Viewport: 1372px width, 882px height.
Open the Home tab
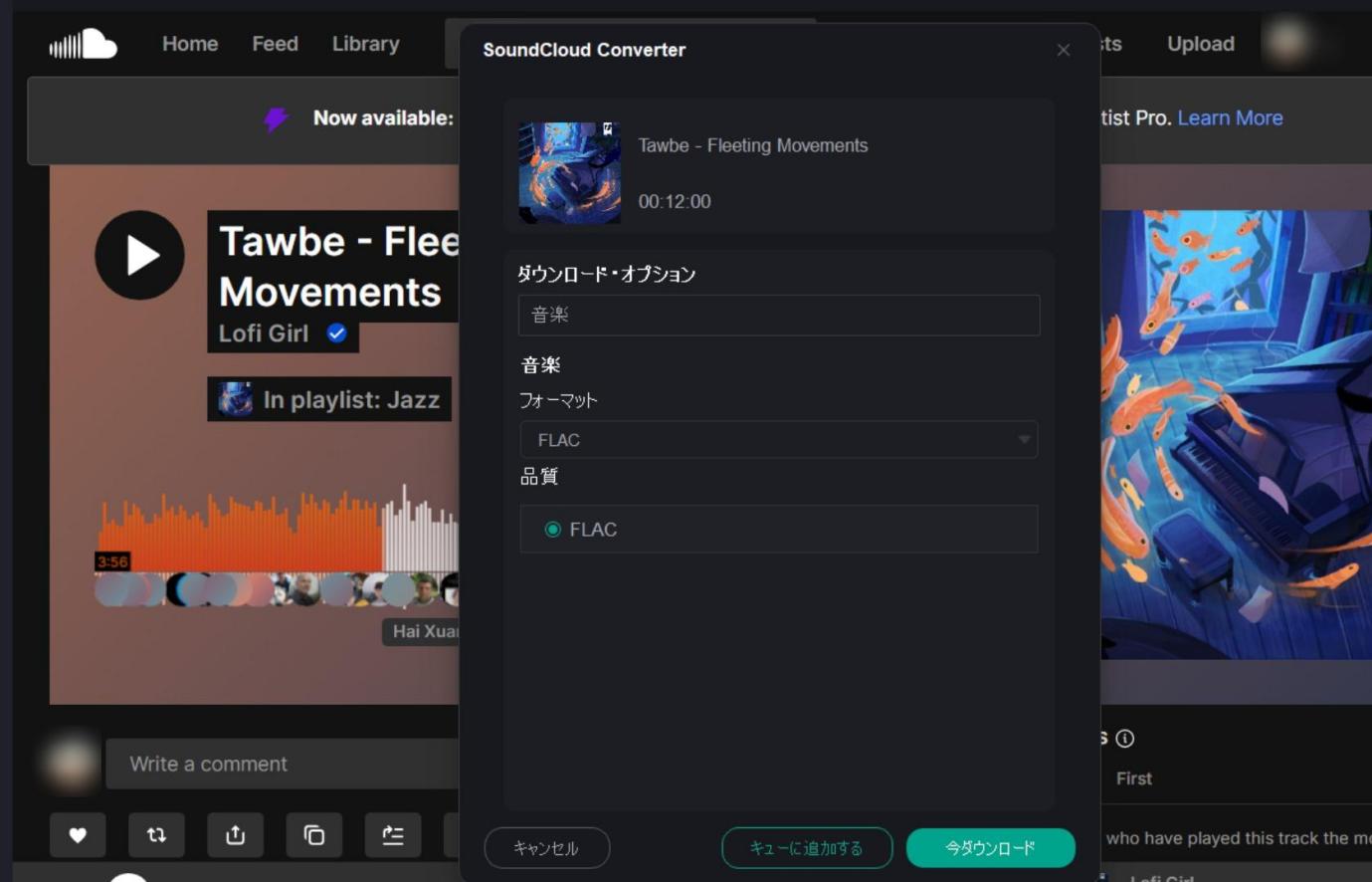[190, 44]
